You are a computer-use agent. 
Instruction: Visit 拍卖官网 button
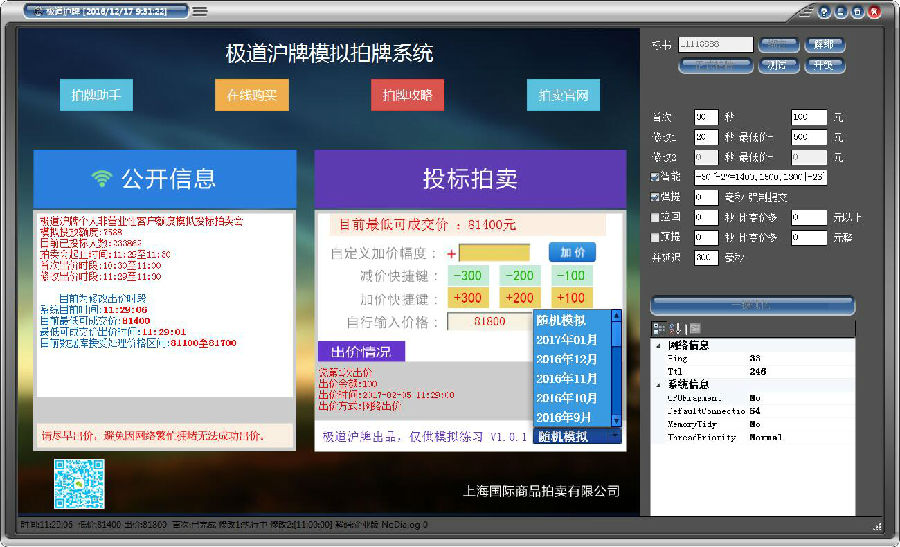point(564,95)
